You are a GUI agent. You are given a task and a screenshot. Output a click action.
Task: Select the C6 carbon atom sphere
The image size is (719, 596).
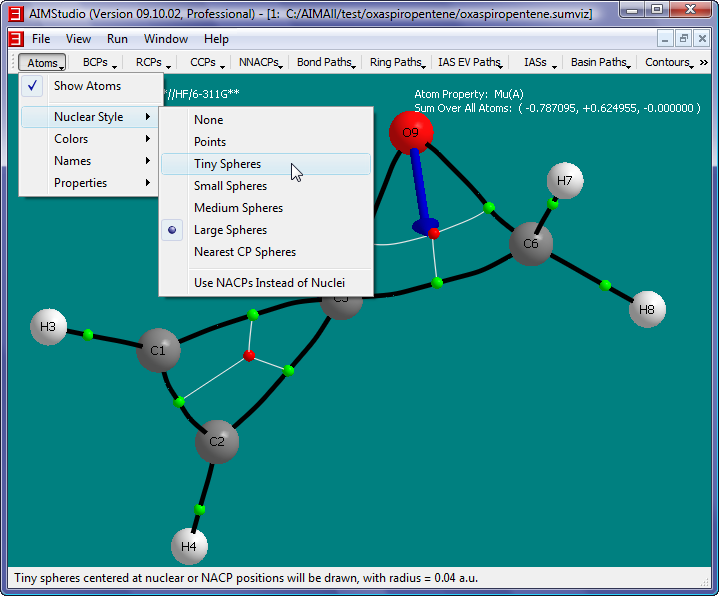click(531, 244)
